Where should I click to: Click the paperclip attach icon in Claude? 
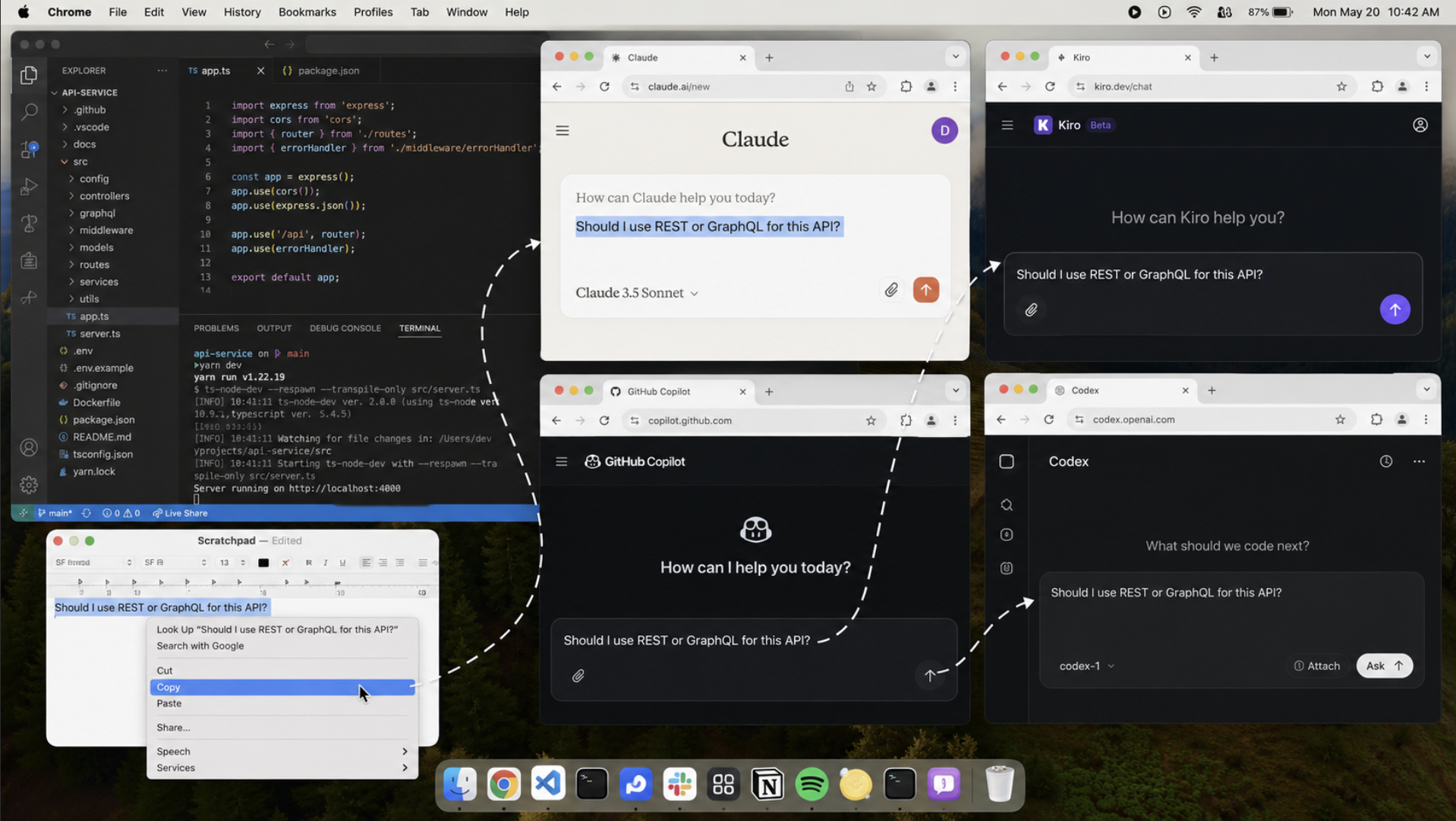click(x=891, y=290)
